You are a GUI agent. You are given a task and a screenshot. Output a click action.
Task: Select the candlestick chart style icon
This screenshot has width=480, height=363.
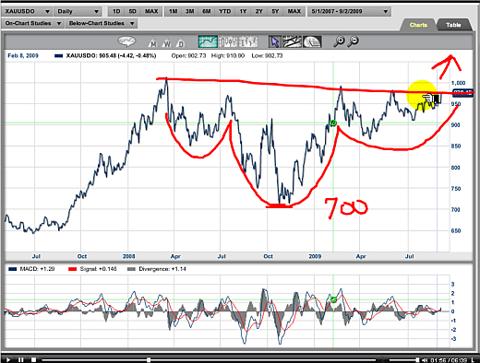pos(228,42)
